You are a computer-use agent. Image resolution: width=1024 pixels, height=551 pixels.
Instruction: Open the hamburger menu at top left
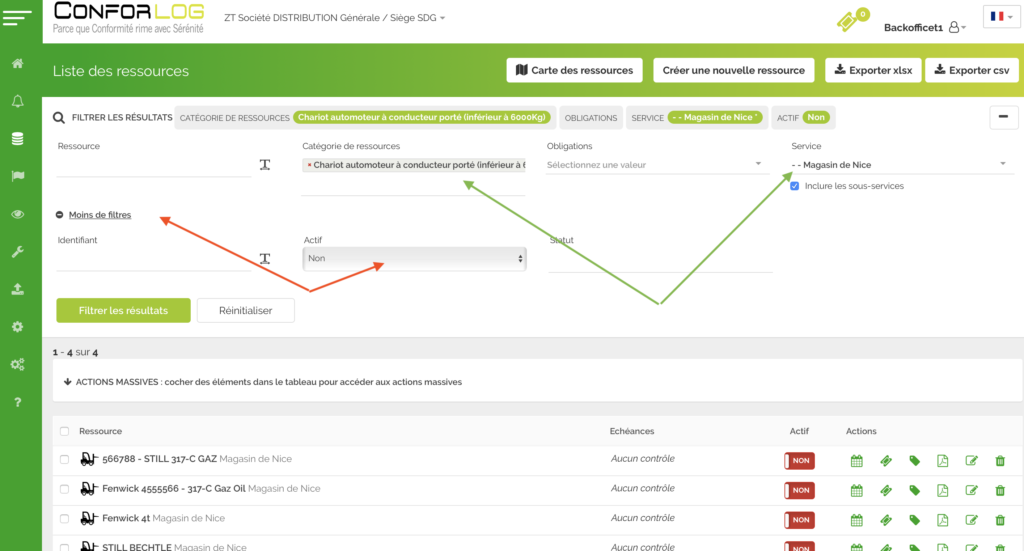click(20, 17)
